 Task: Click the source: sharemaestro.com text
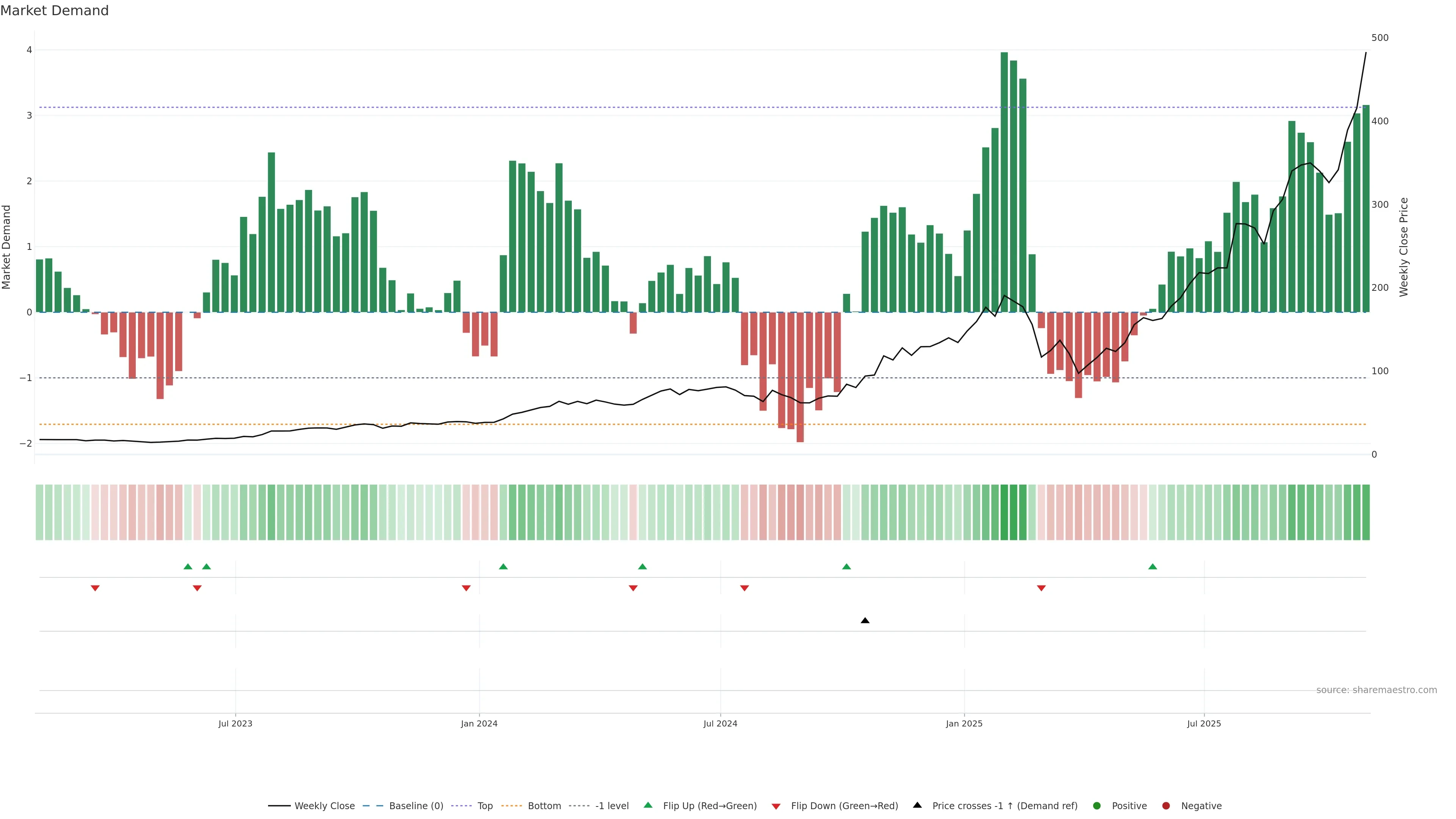pyautogui.click(x=1376, y=690)
